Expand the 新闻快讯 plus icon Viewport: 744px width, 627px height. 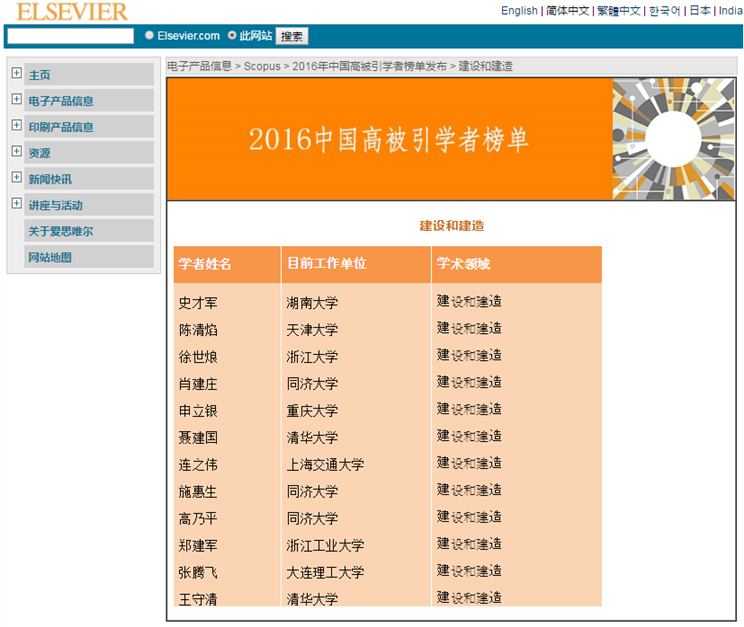pyautogui.click(x=17, y=177)
